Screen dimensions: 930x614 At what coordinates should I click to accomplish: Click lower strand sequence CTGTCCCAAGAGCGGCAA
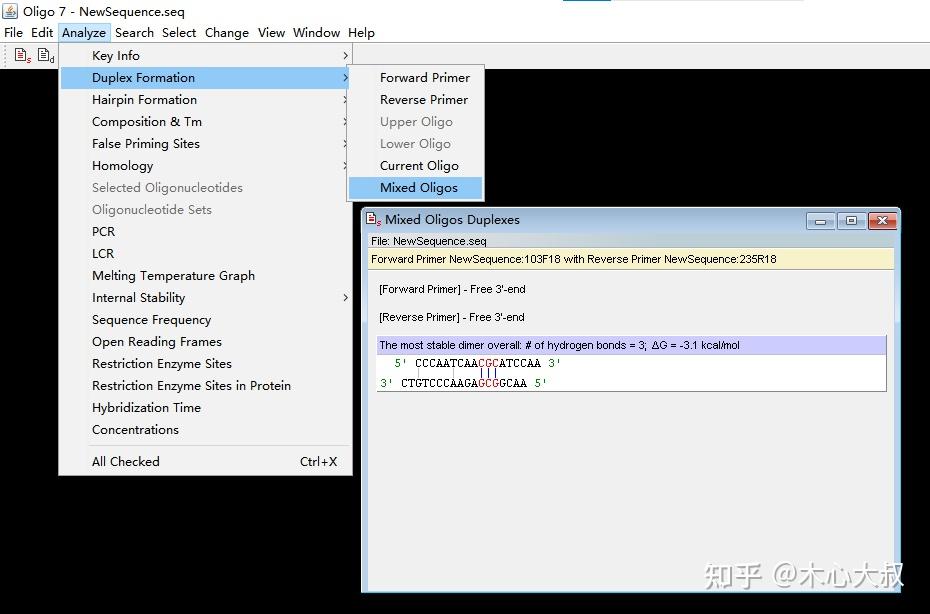(x=464, y=383)
